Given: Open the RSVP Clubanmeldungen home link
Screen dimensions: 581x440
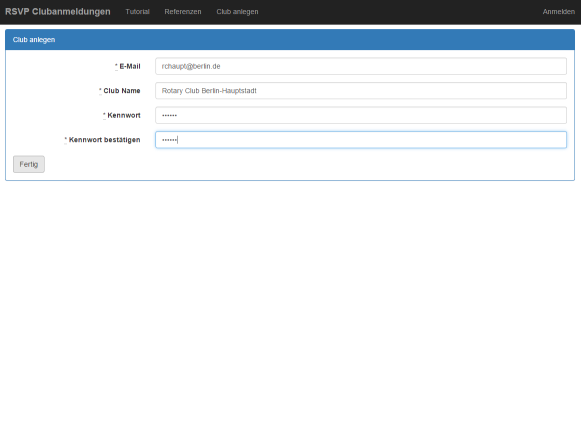Looking at the screenshot, I should point(57,12).
